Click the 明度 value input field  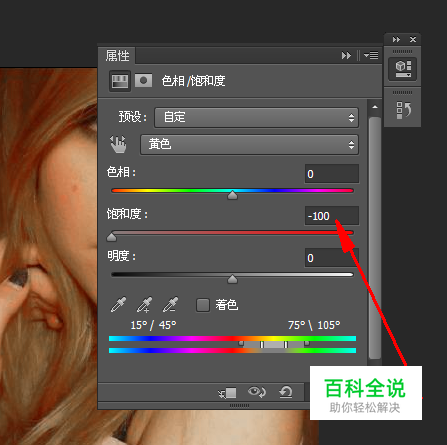(x=332, y=258)
